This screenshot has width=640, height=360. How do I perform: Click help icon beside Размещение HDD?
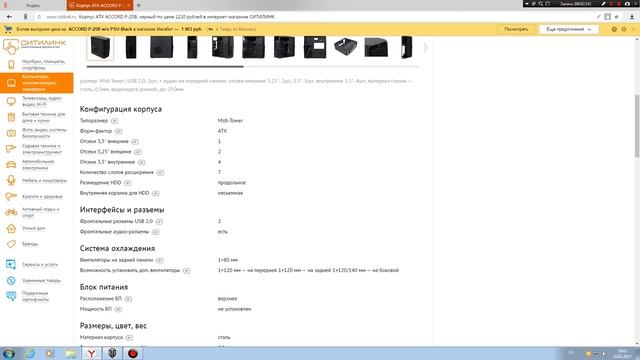[x=127, y=183]
